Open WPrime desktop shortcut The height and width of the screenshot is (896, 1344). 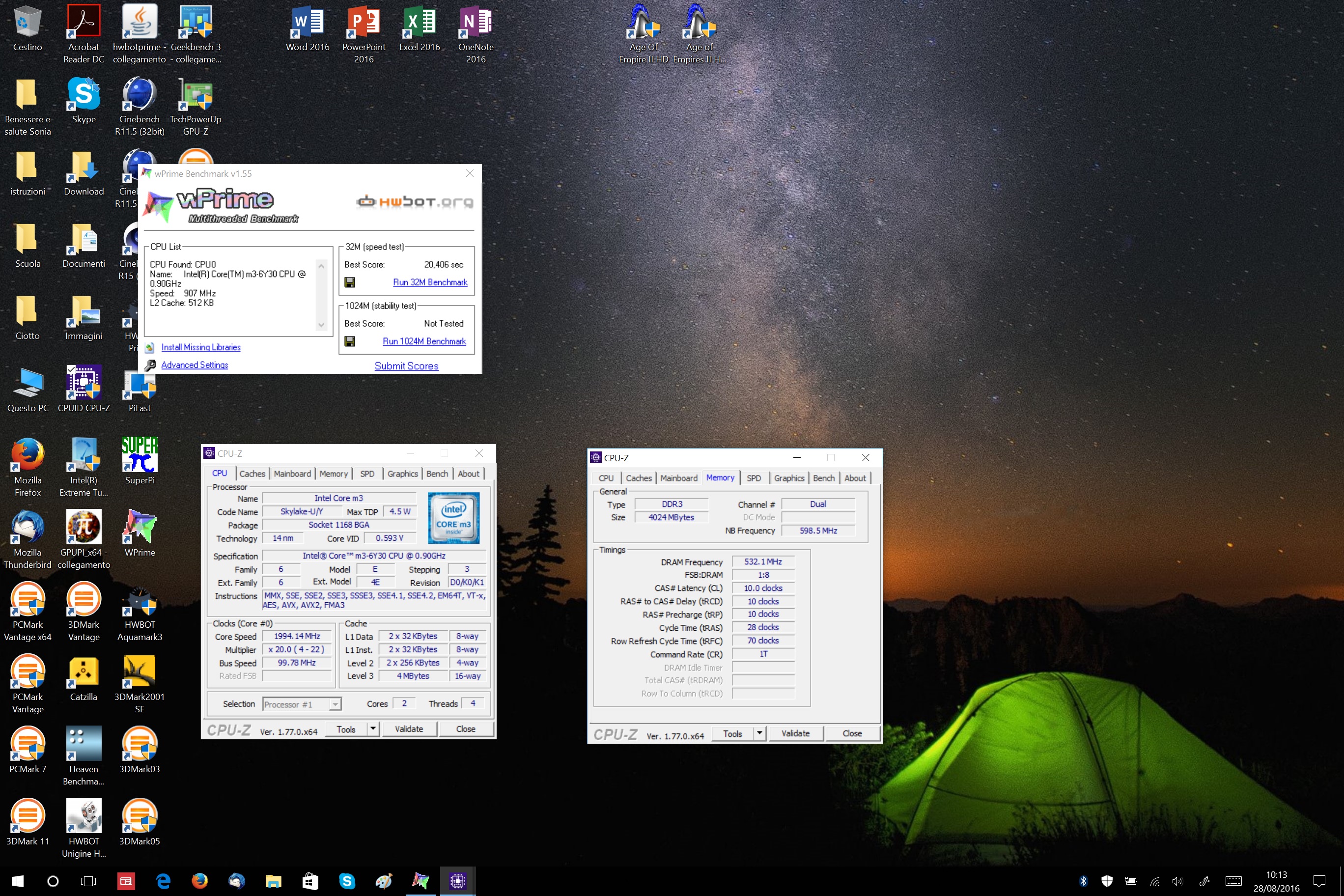pyautogui.click(x=140, y=533)
